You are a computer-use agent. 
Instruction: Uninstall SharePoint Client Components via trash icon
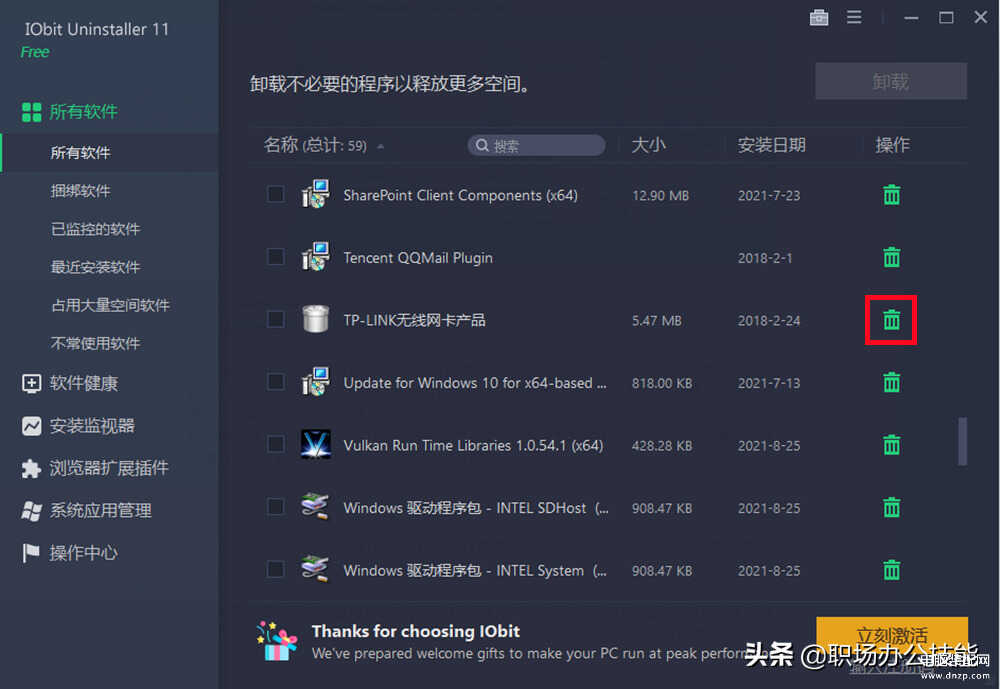892,195
